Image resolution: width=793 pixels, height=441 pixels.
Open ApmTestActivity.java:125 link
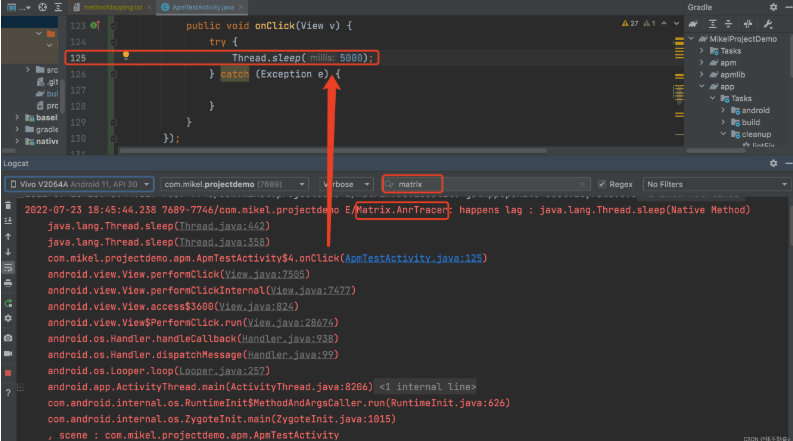point(413,258)
